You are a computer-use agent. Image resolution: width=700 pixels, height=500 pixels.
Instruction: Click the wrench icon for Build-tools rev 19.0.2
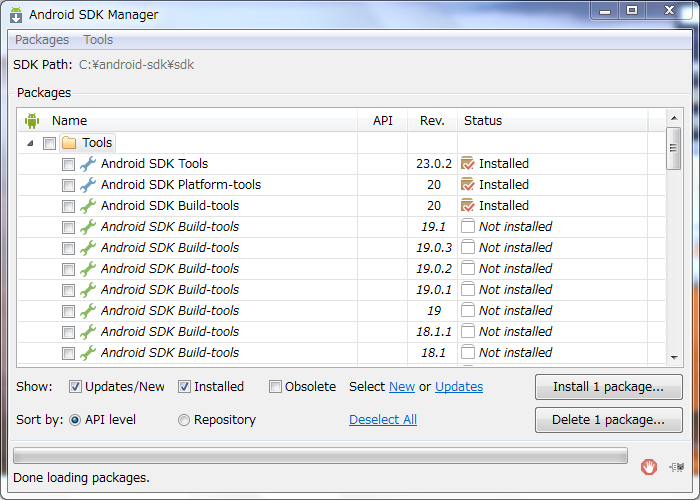(88, 269)
